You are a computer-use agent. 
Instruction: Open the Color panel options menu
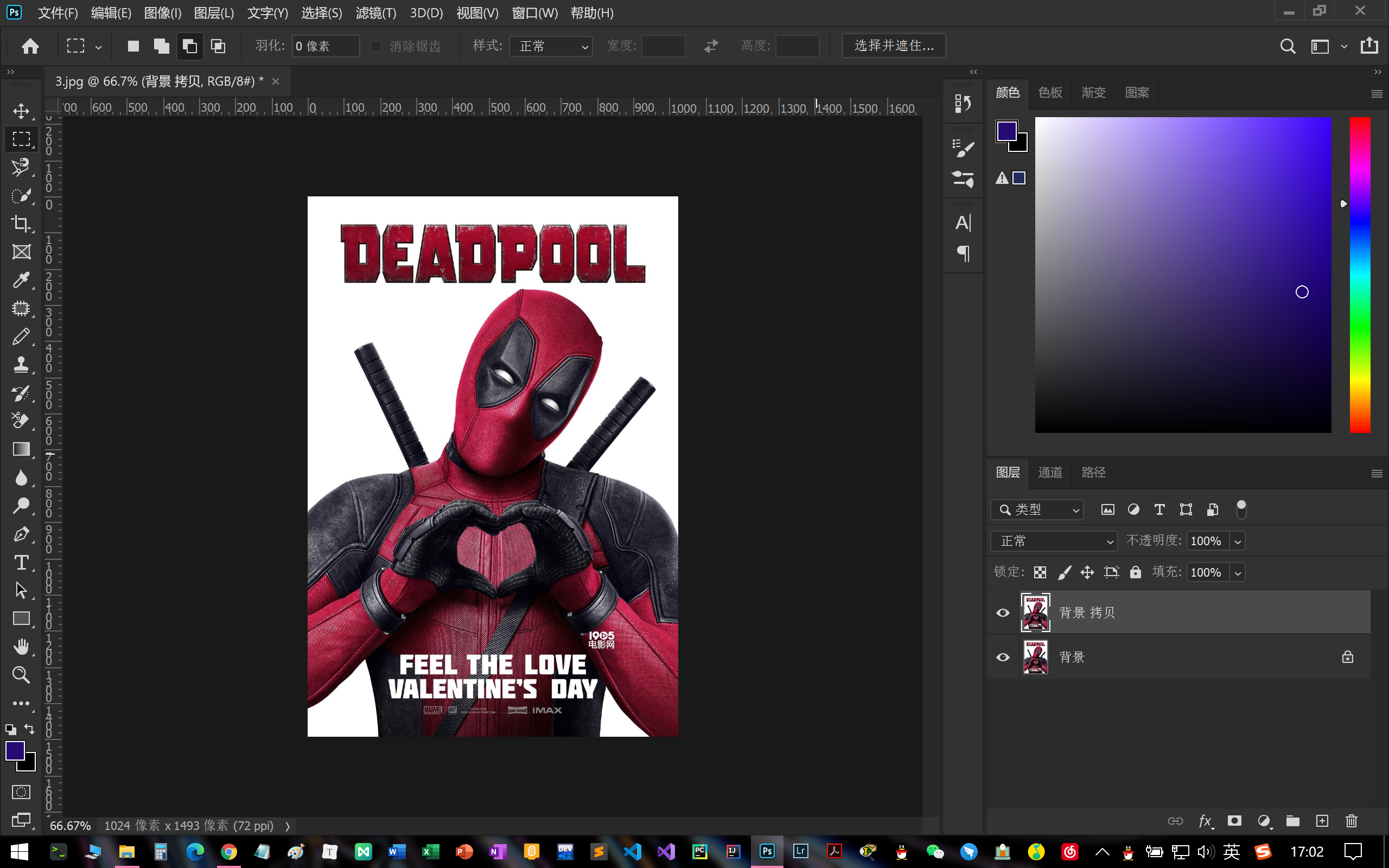click(x=1377, y=93)
